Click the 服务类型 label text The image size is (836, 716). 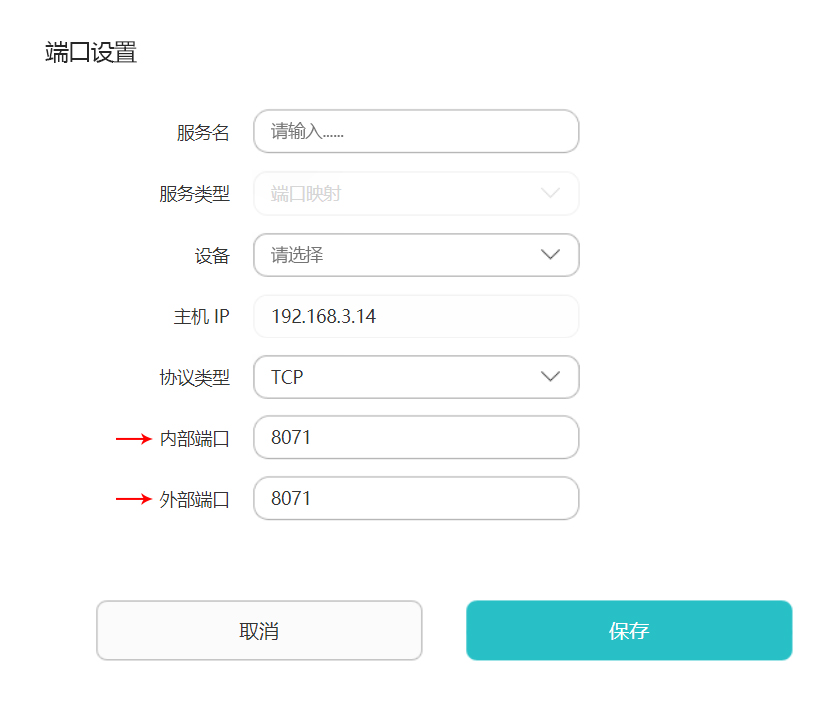pos(194,194)
